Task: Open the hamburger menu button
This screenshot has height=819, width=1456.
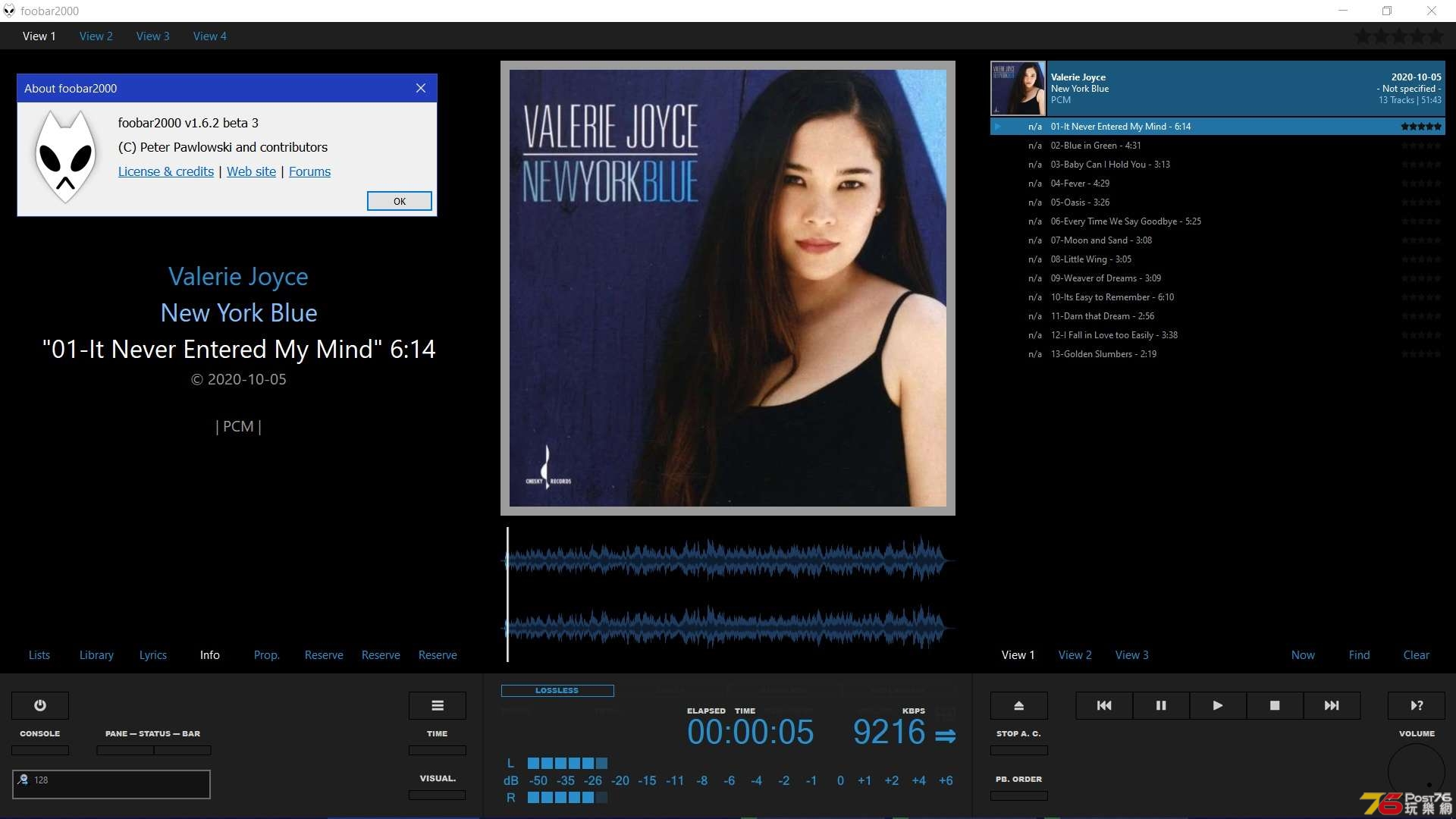Action: 438,705
